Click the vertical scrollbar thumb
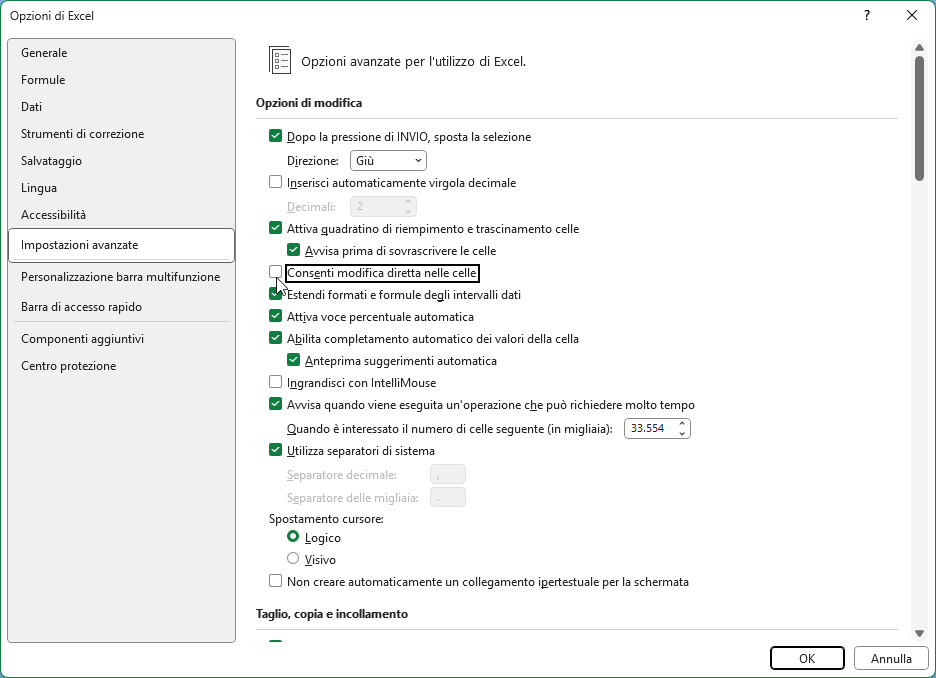936x678 pixels. click(x=919, y=118)
